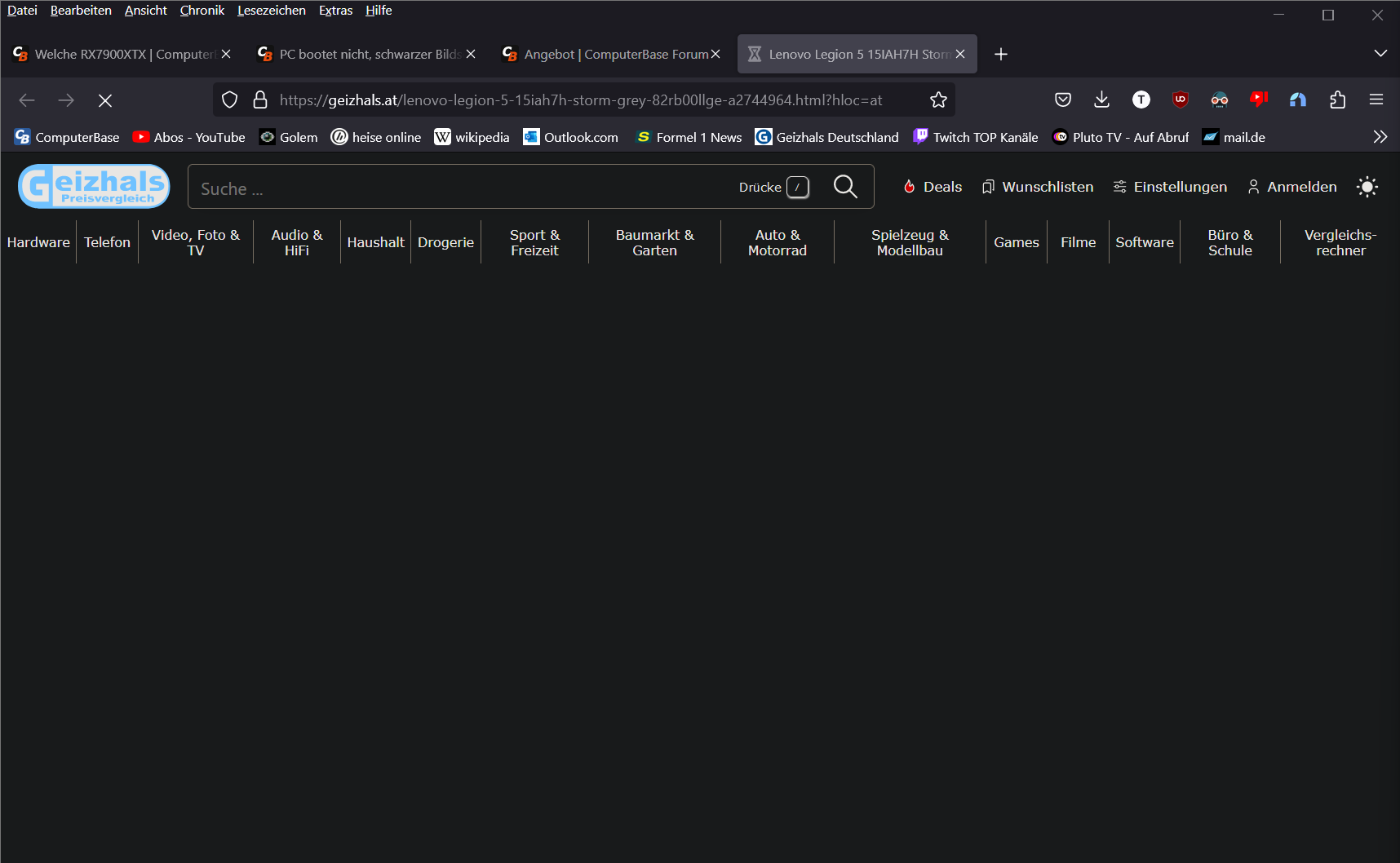Toggle the light/dark theme sun icon
1400x863 pixels.
click(x=1367, y=187)
